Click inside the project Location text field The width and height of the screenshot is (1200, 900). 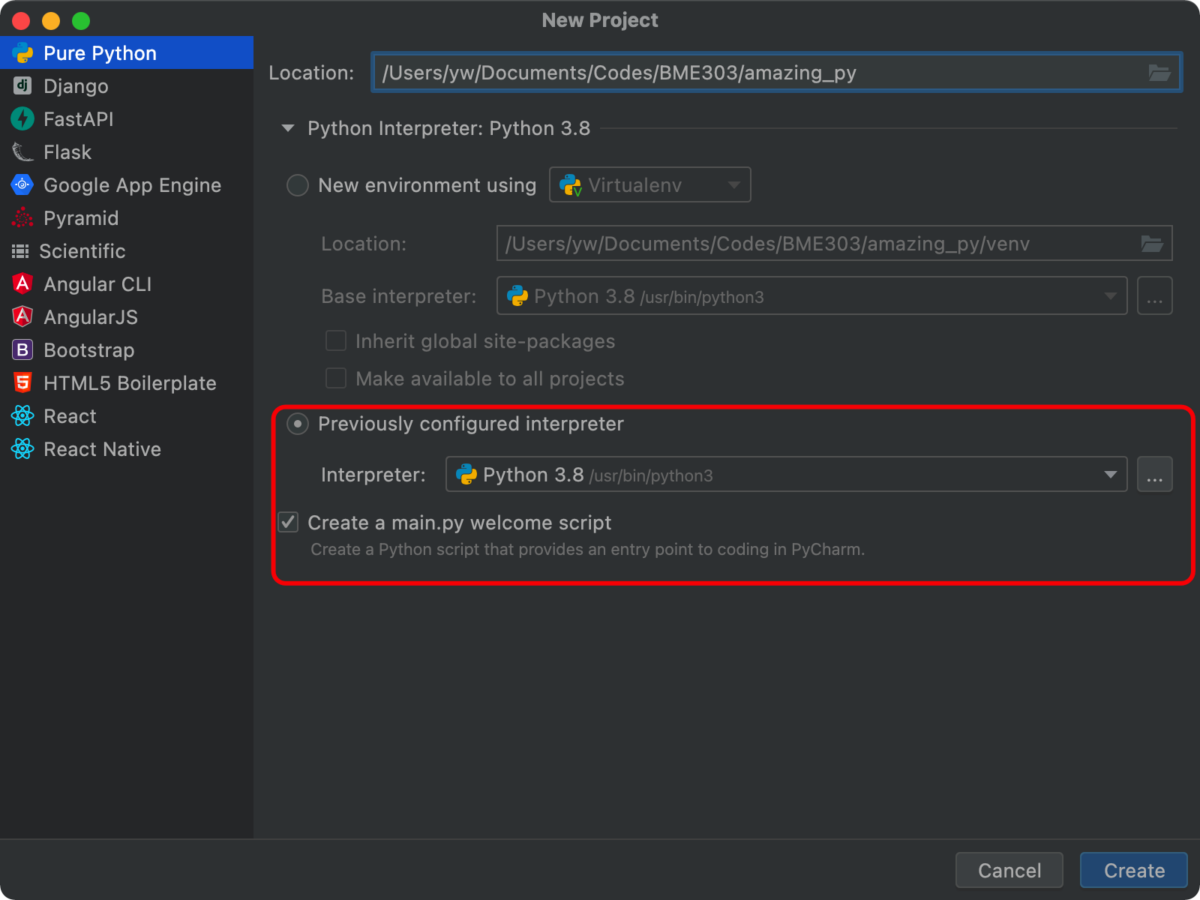(700, 72)
